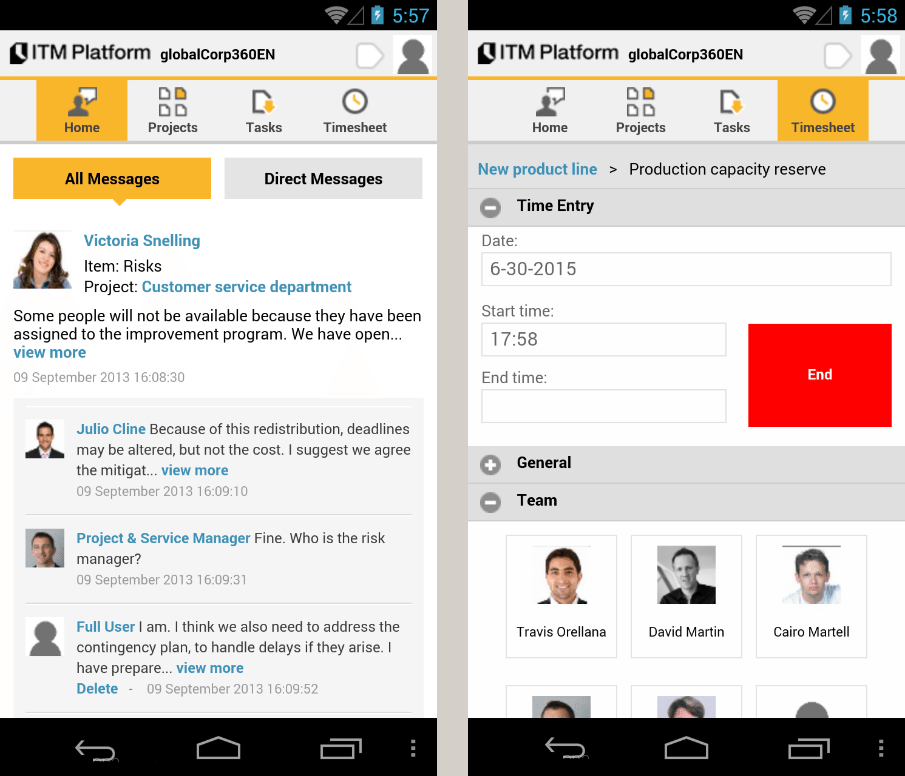Viewport: 905px width, 776px height.
Task: Open Projects tab in left phone
Action: tap(173, 111)
